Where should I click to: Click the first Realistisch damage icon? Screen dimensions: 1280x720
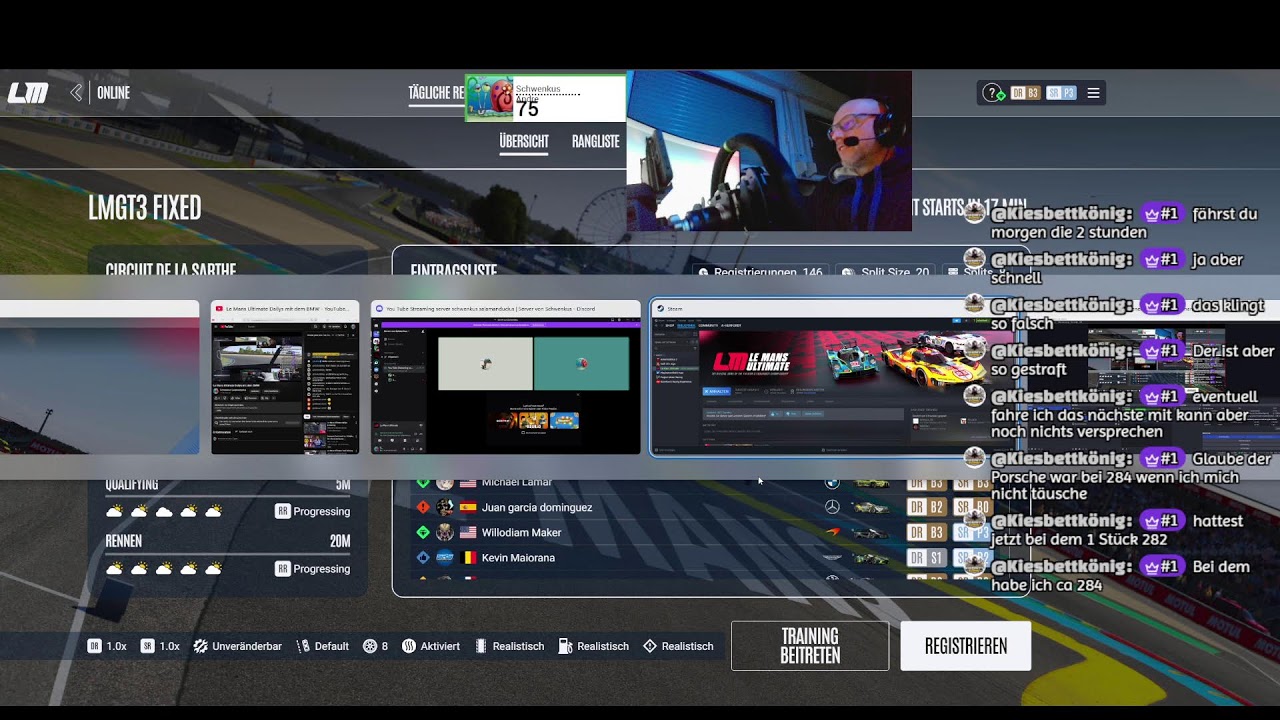tap(480, 646)
